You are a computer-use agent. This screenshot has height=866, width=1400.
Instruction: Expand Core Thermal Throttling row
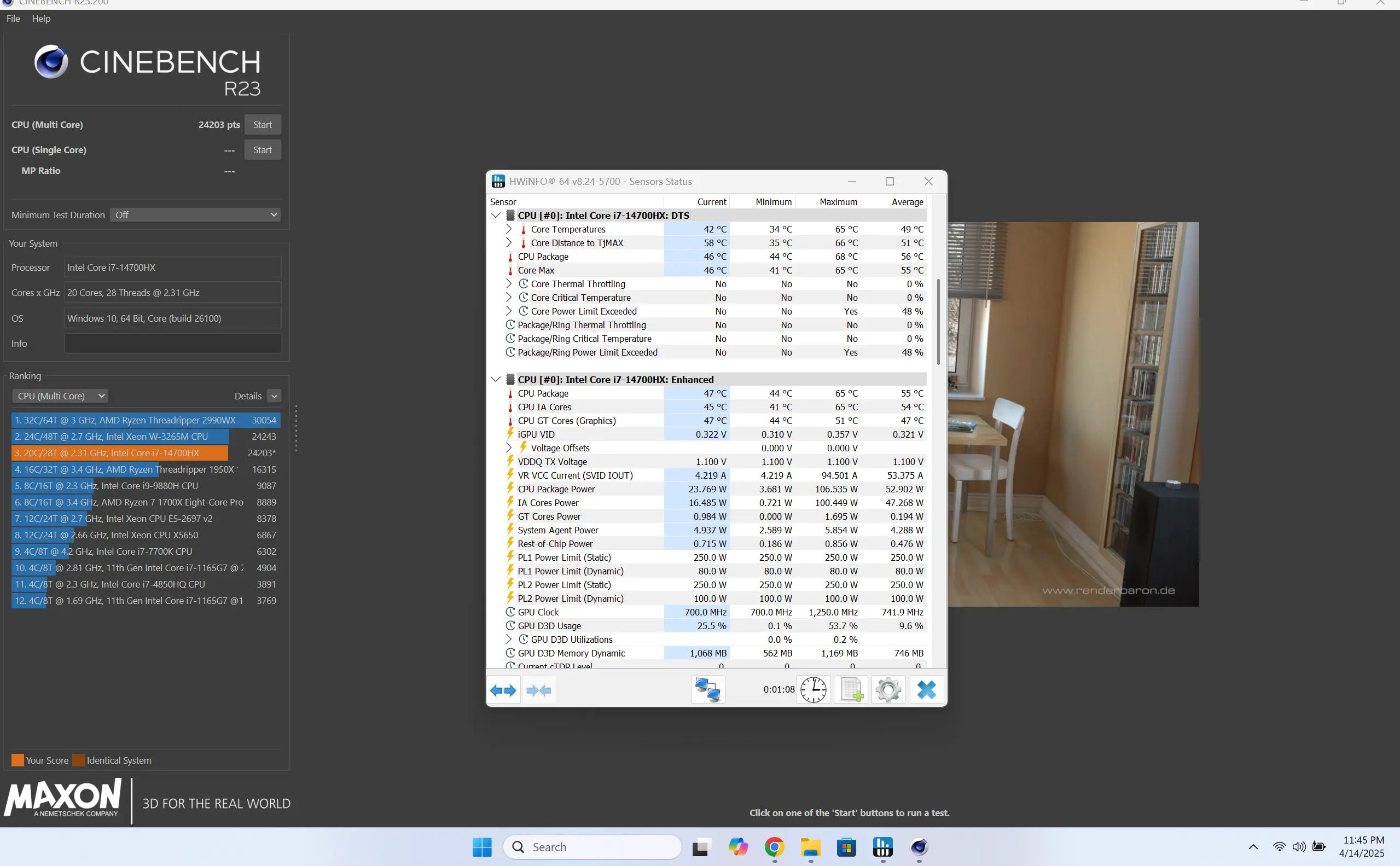[x=508, y=283]
